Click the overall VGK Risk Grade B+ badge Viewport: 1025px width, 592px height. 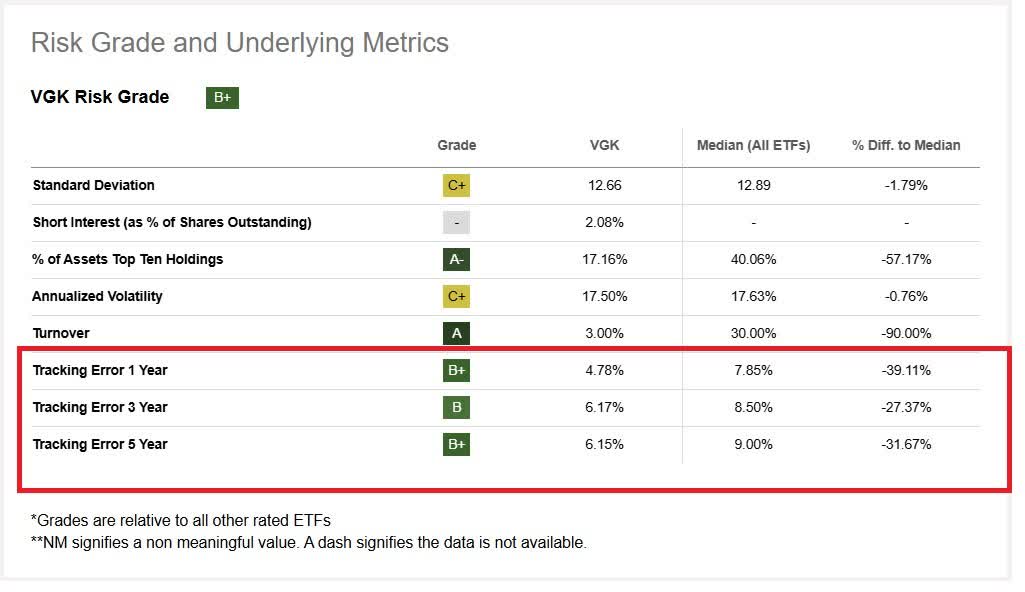[x=222, y=97]
